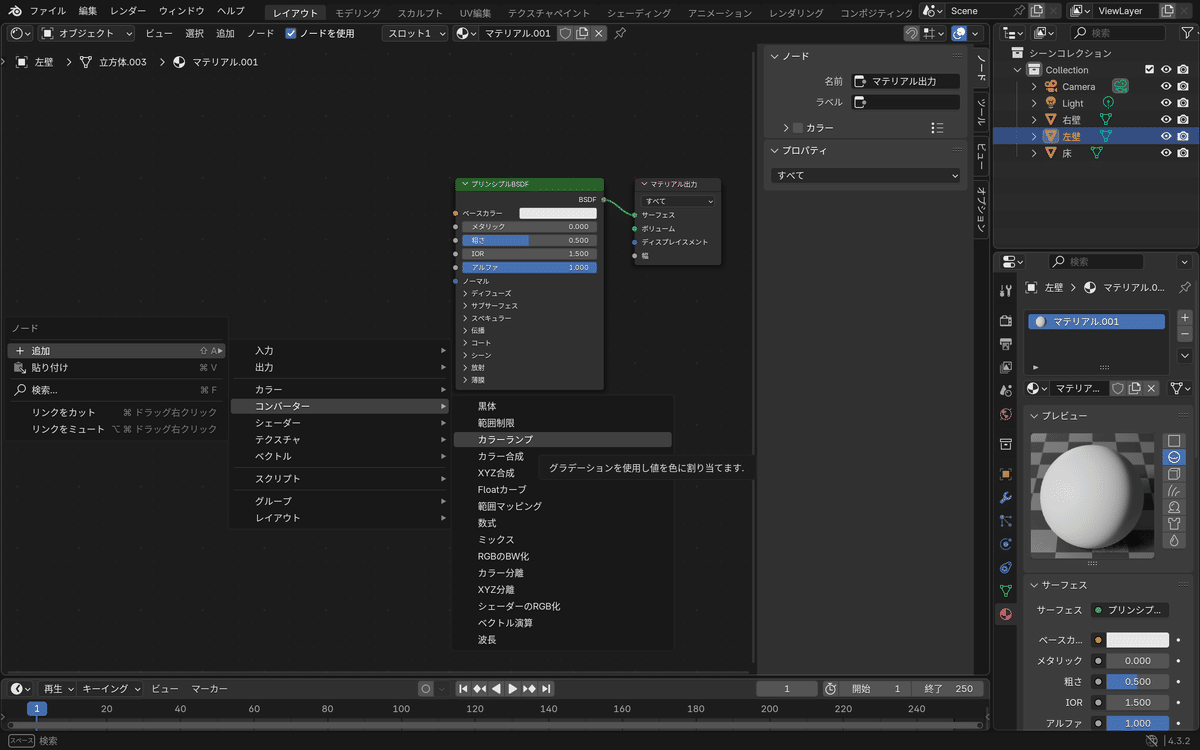This screenshot has width=1200, height=750.
Task: Disable the ノードを使用 checkbox
Action: point(291,33)
